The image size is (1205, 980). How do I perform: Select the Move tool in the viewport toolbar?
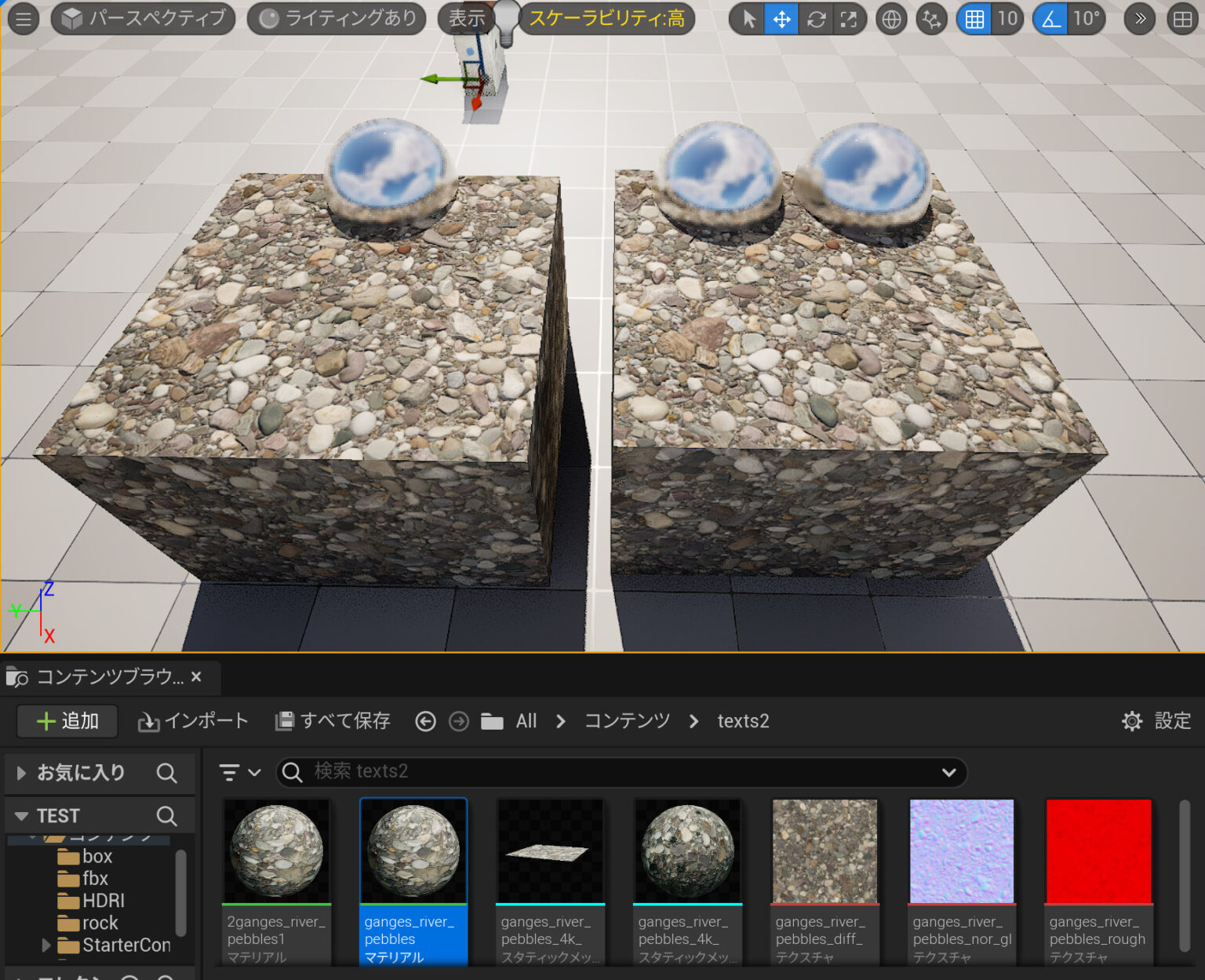click(781, 19)
